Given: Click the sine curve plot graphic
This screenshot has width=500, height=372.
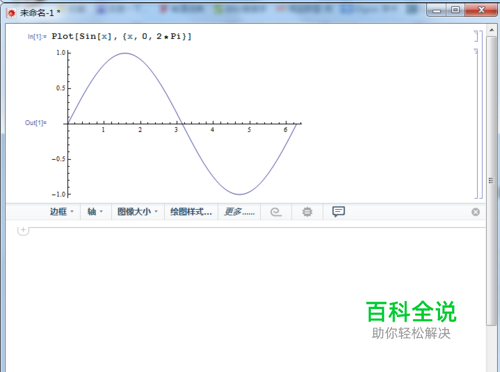Looking at the screenshot, I should tap(182, 124).
